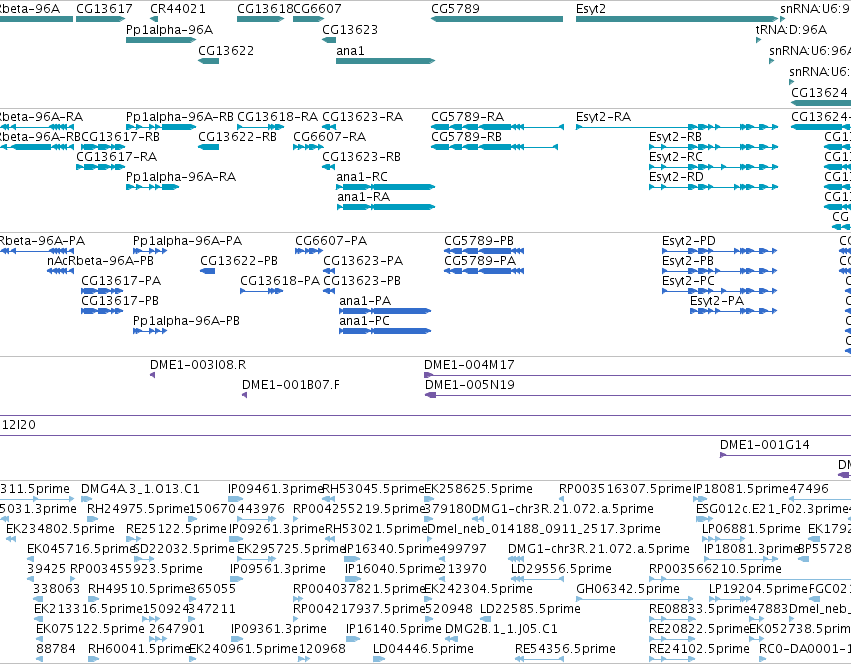Select clone end DME1-003I08.R
This screenshot has width=851, height=664.
pos(153,375)
